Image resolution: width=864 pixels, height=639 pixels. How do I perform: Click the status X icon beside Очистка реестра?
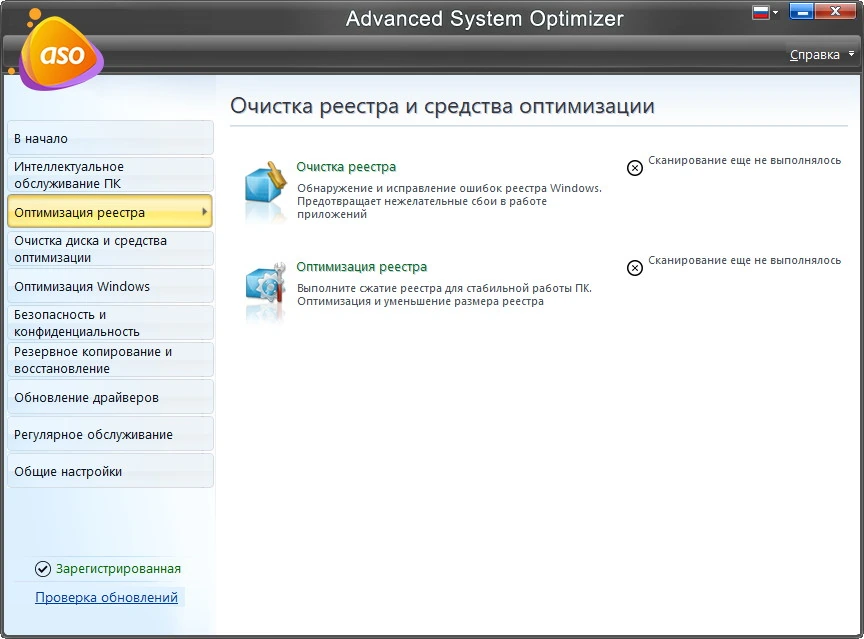click(635, 168)
